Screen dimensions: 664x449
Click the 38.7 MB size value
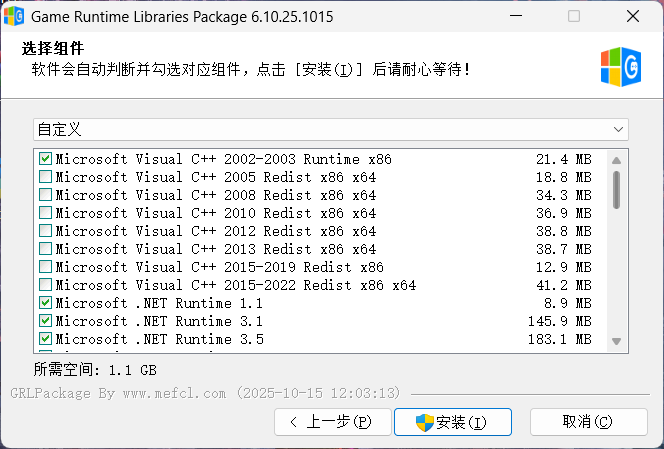tap(564, 249)
